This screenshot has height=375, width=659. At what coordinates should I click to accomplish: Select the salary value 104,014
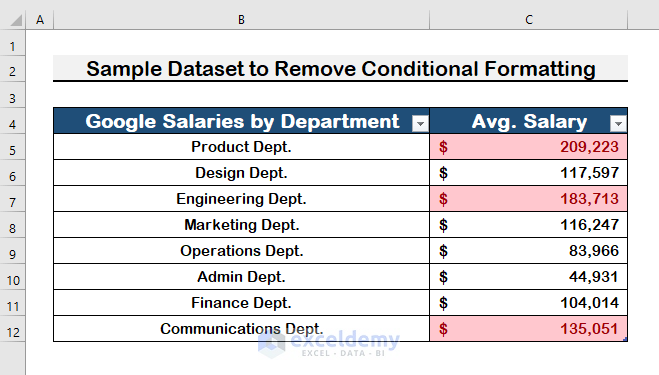529,303
